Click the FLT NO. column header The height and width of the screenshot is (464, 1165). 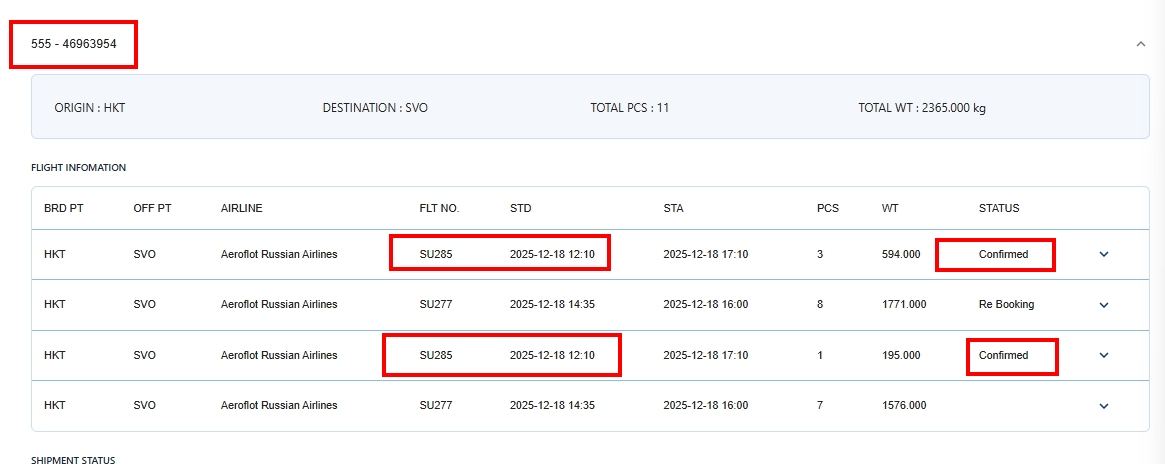click(x=439, y=209)
